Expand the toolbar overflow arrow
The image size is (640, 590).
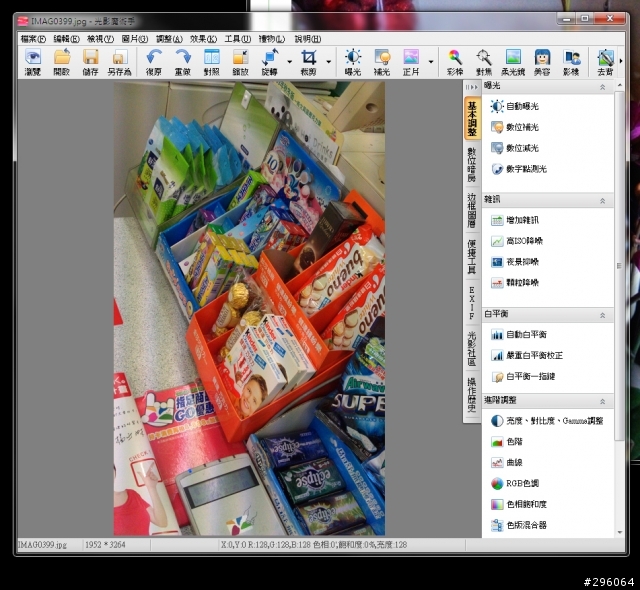[x=621, y=61]
